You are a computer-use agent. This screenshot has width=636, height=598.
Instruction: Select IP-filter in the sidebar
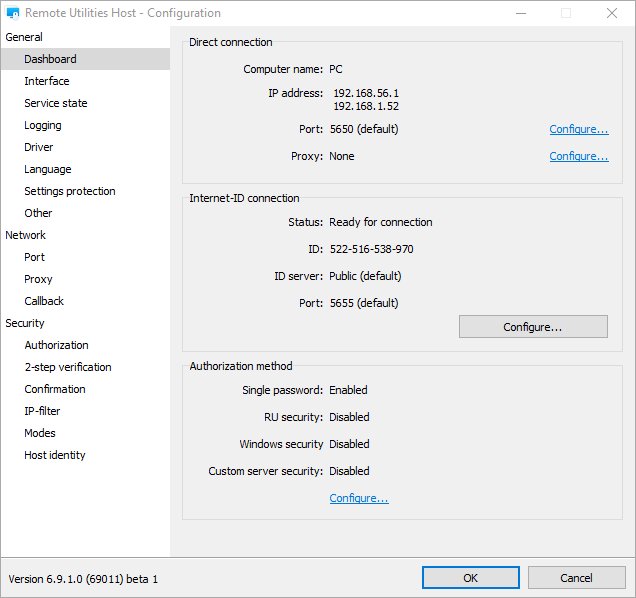click(42, 411)
